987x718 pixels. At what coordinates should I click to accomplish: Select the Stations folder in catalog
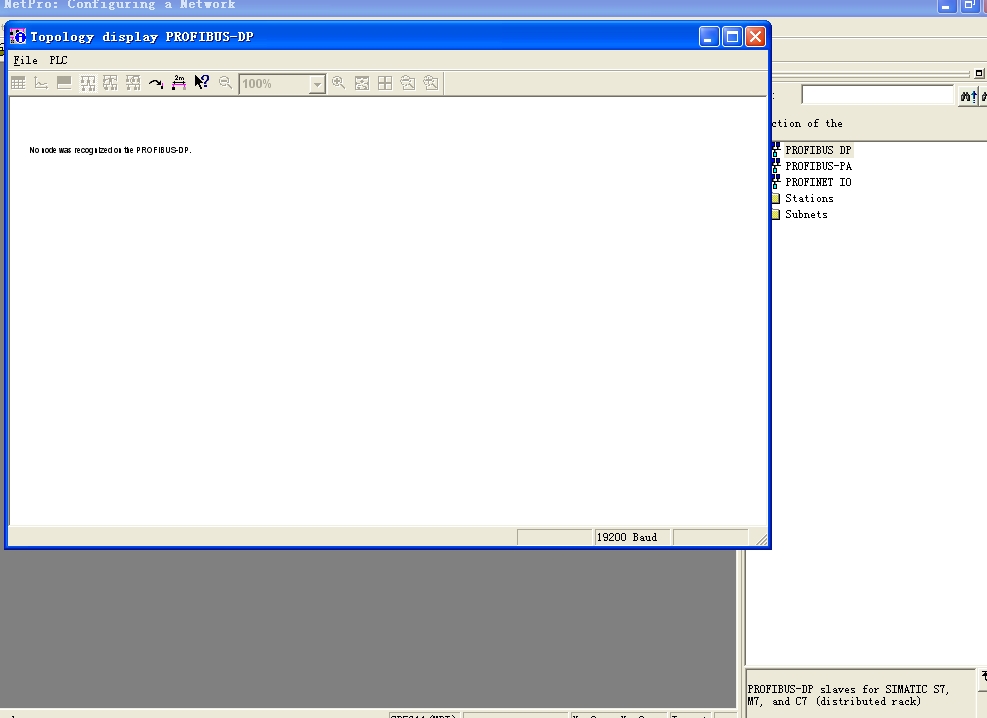coord(809,198)
